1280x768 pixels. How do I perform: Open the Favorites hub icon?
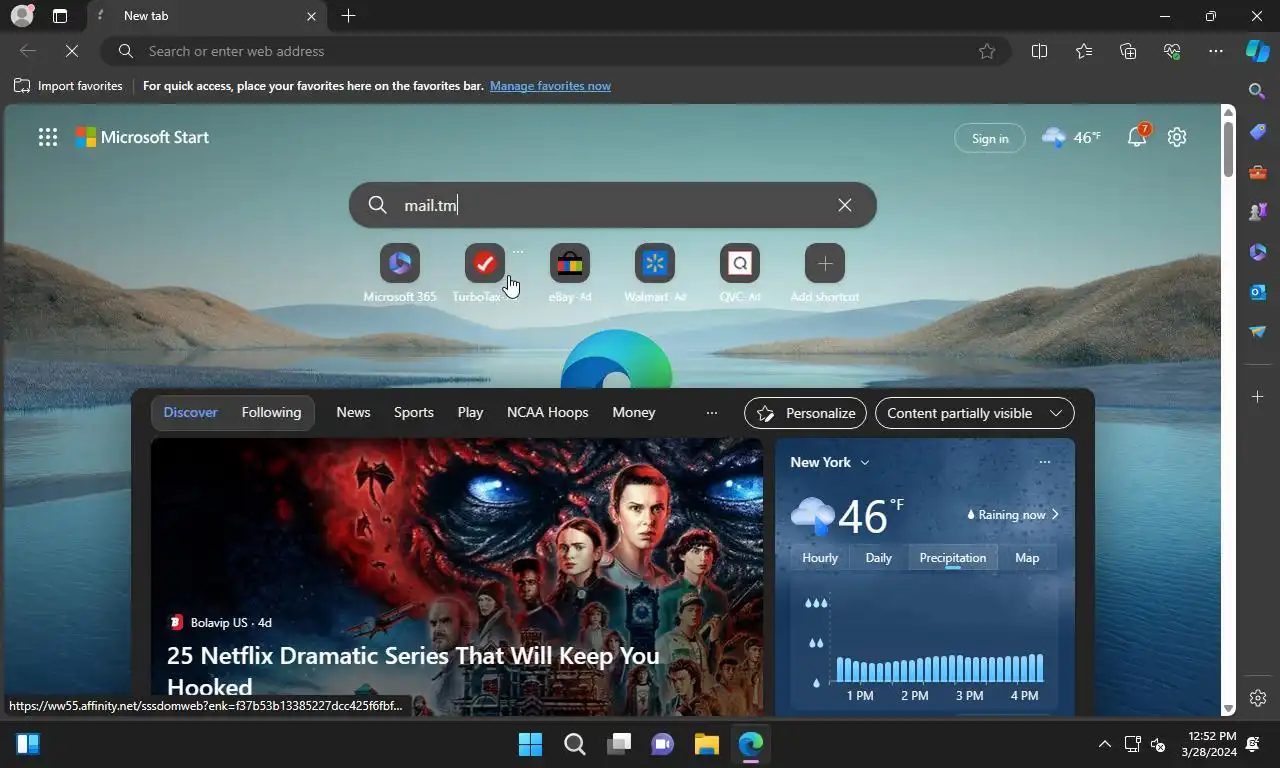(1084, 51)
